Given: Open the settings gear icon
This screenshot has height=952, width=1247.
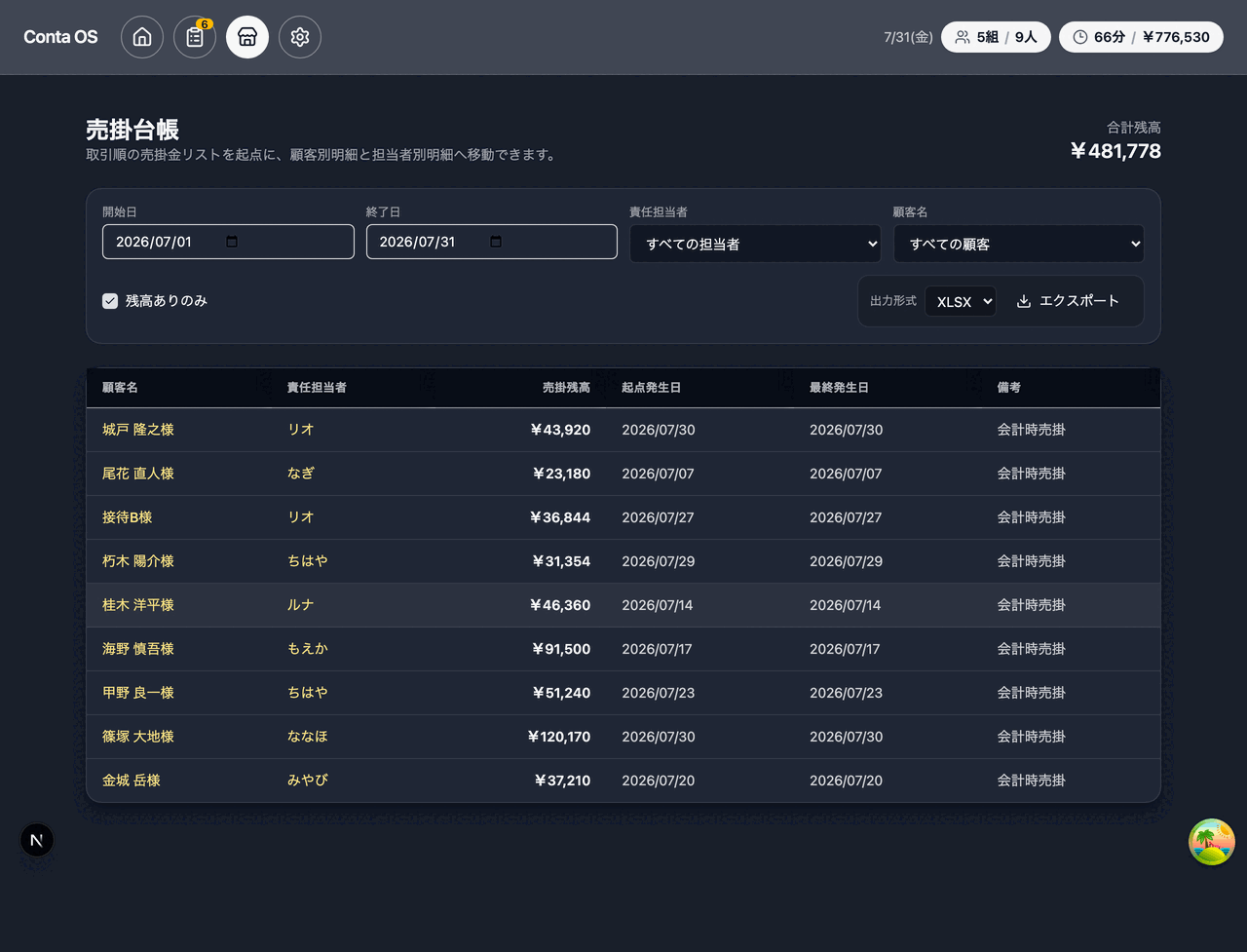Looking at the screenshot, I should tap(300, 37).
